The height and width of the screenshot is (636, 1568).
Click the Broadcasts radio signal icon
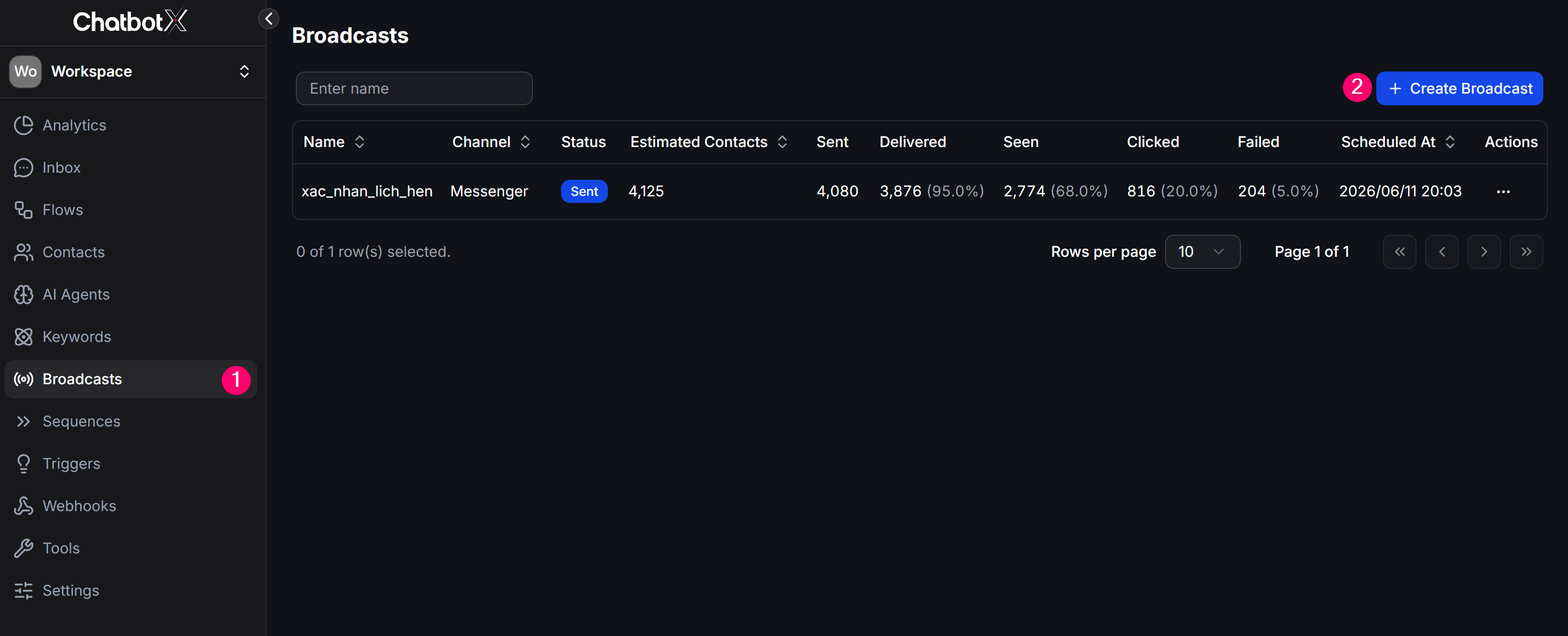23,379
